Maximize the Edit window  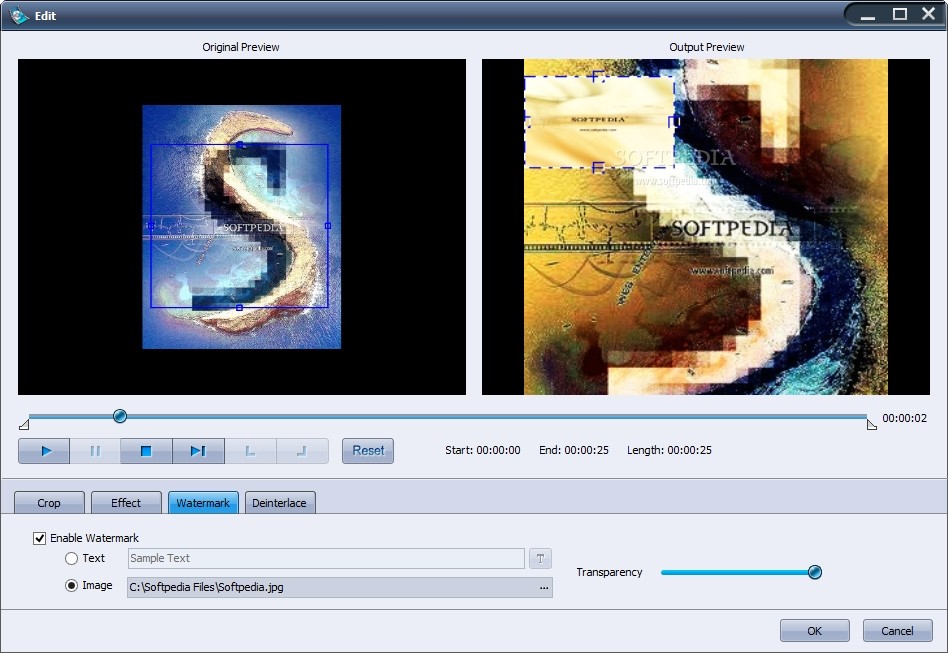point(900,14)
